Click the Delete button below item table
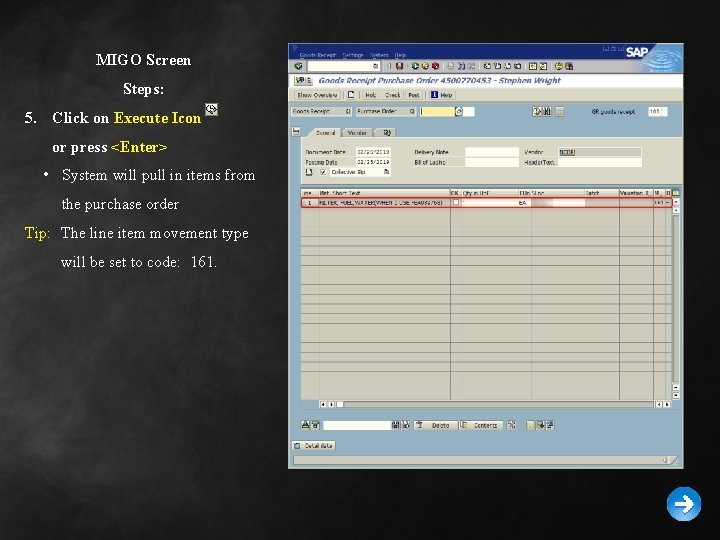The height and width of the screenshot is (540, 720). pos(436,425)
